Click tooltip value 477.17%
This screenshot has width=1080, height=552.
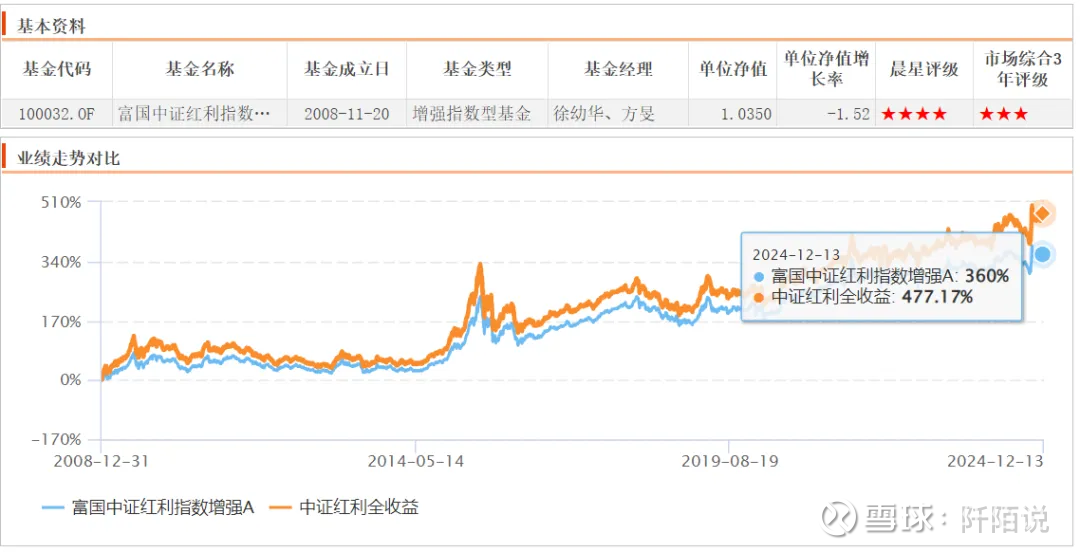937,297
